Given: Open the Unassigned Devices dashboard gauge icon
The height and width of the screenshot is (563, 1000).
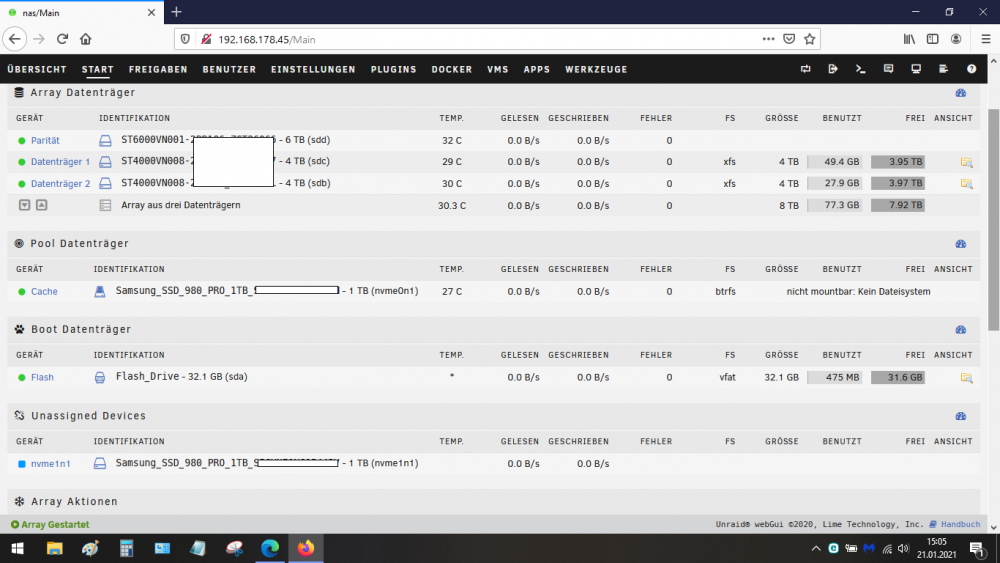Looking at the screenshot, I should (x=960, y=416).
